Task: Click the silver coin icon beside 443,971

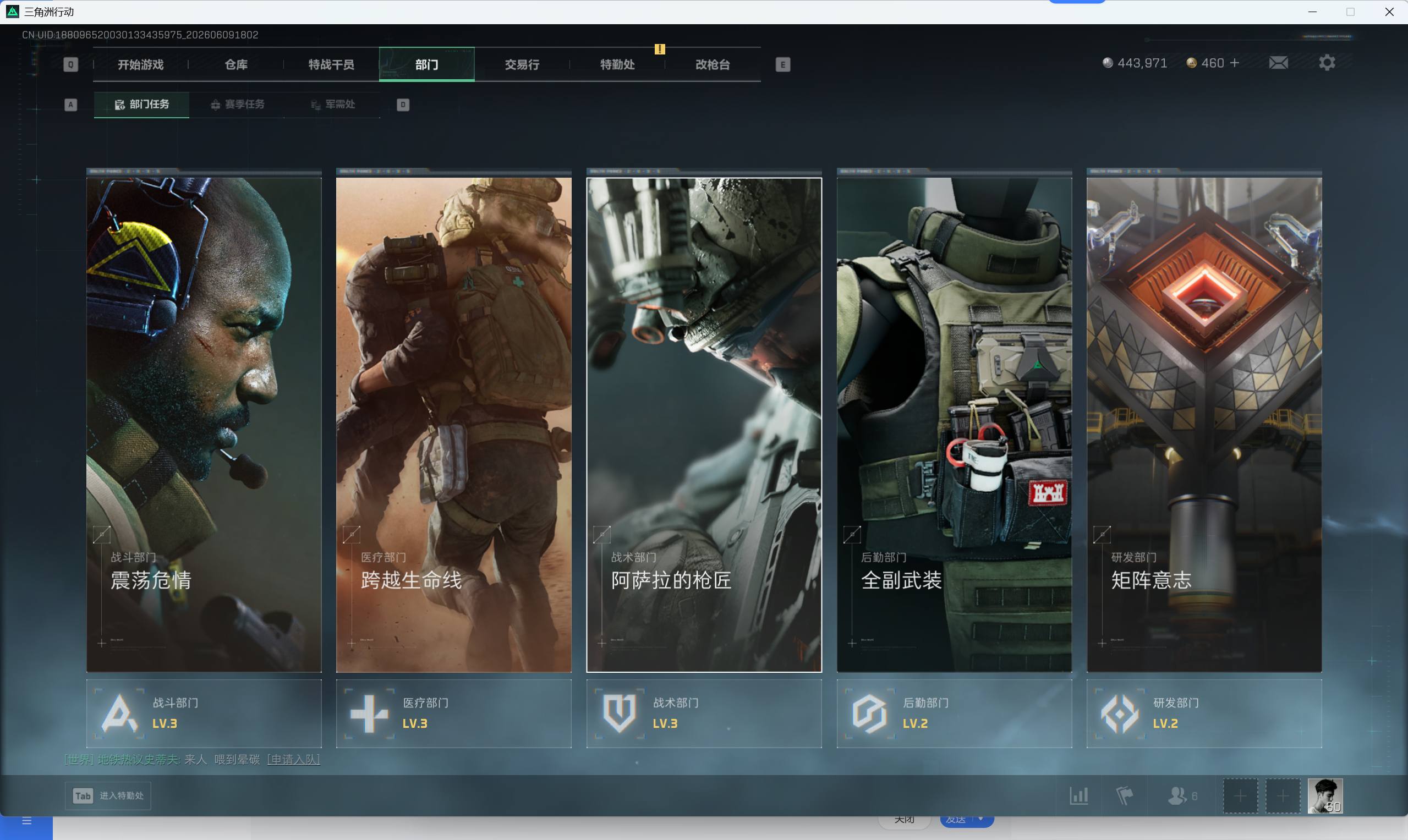Action: point(1108,63)
